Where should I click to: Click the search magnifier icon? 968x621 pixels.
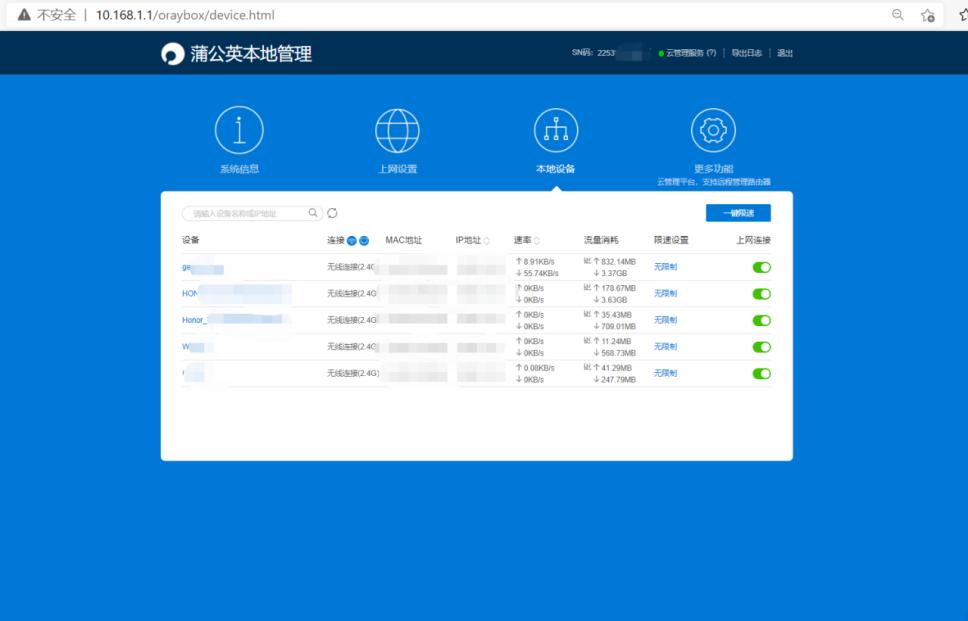pos(312,212)
